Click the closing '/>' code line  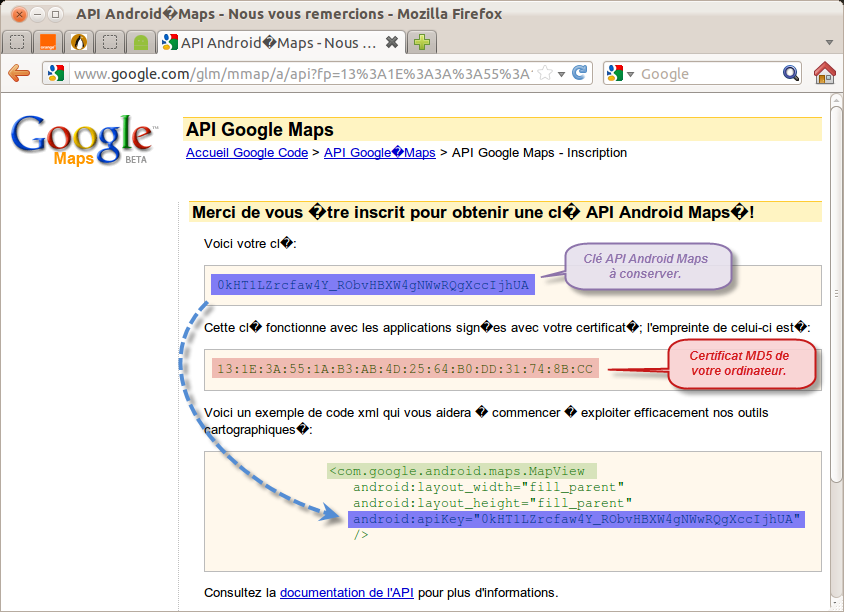[361, 535]
